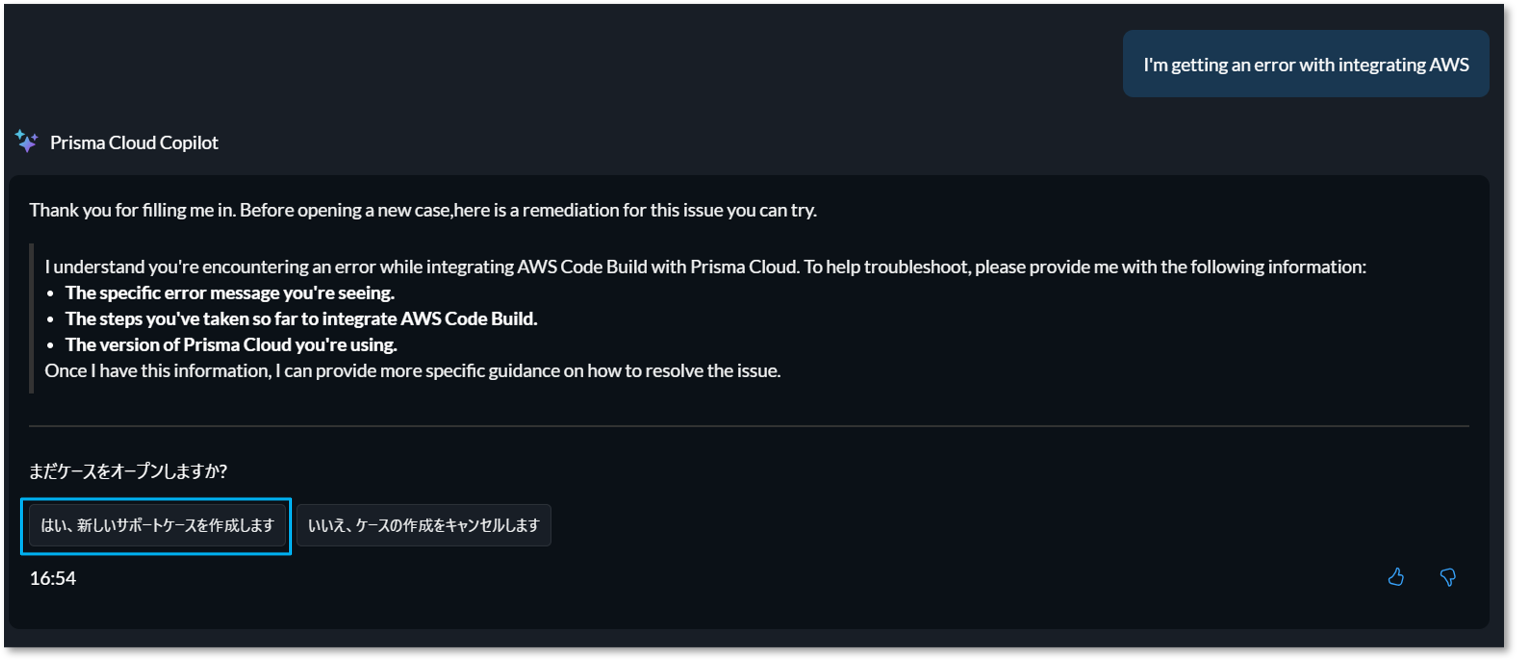Click the bullet about AWS Code Build steps
The image size is (1517, 661).
coord(301,319)
